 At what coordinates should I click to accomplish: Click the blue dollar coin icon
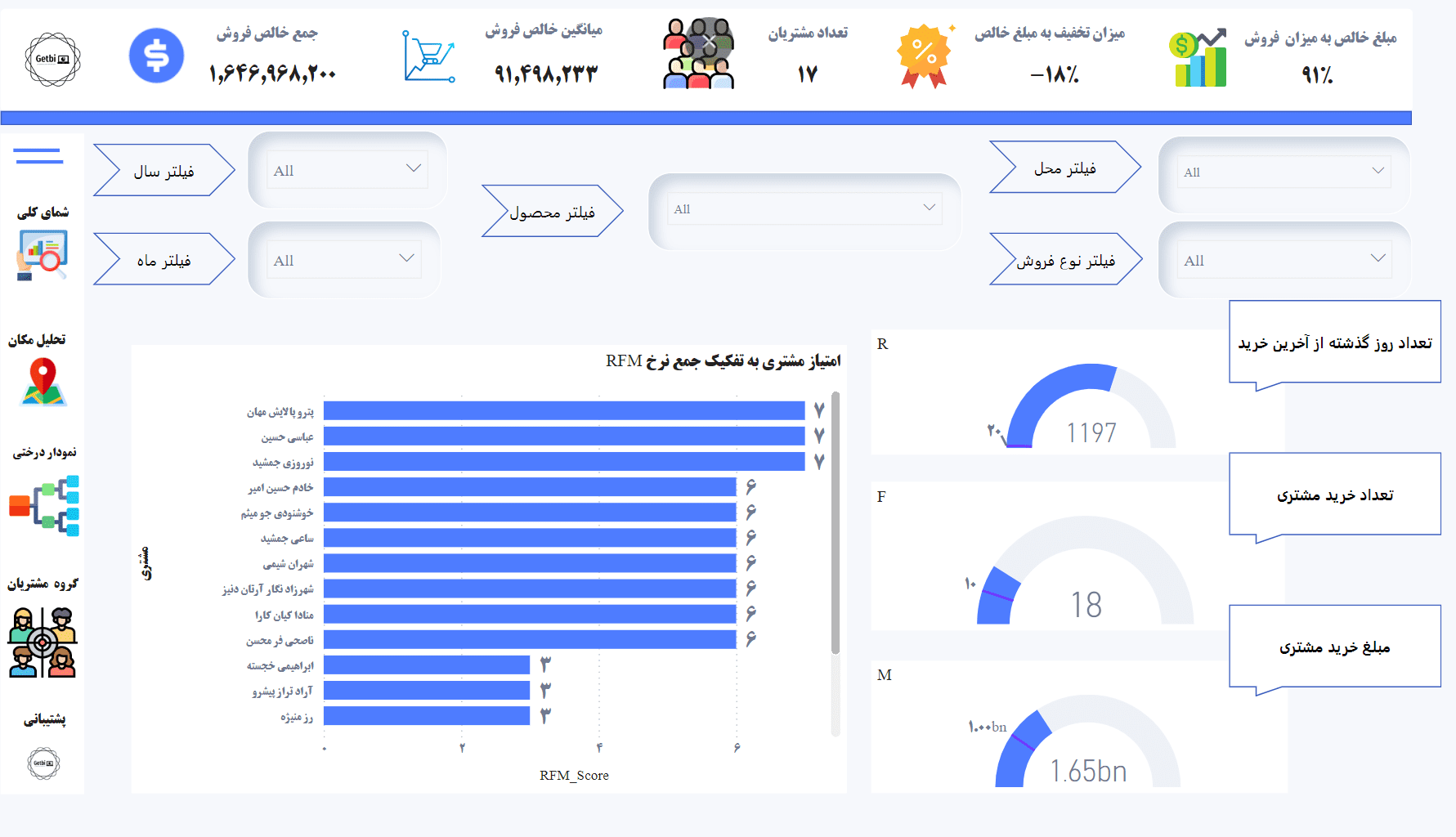point(156,56)
